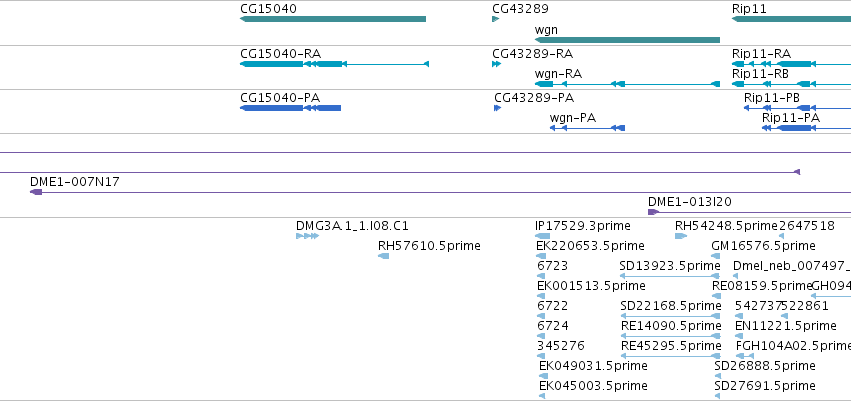Click the wgn-RA transcript label

coord(558,74)
